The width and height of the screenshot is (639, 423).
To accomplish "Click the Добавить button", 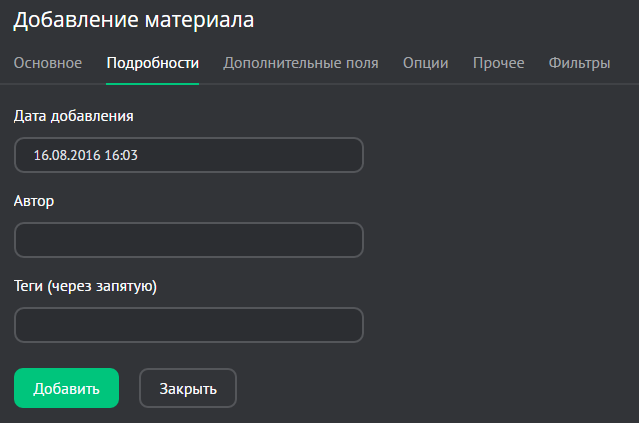I will [x=66, y=388].
